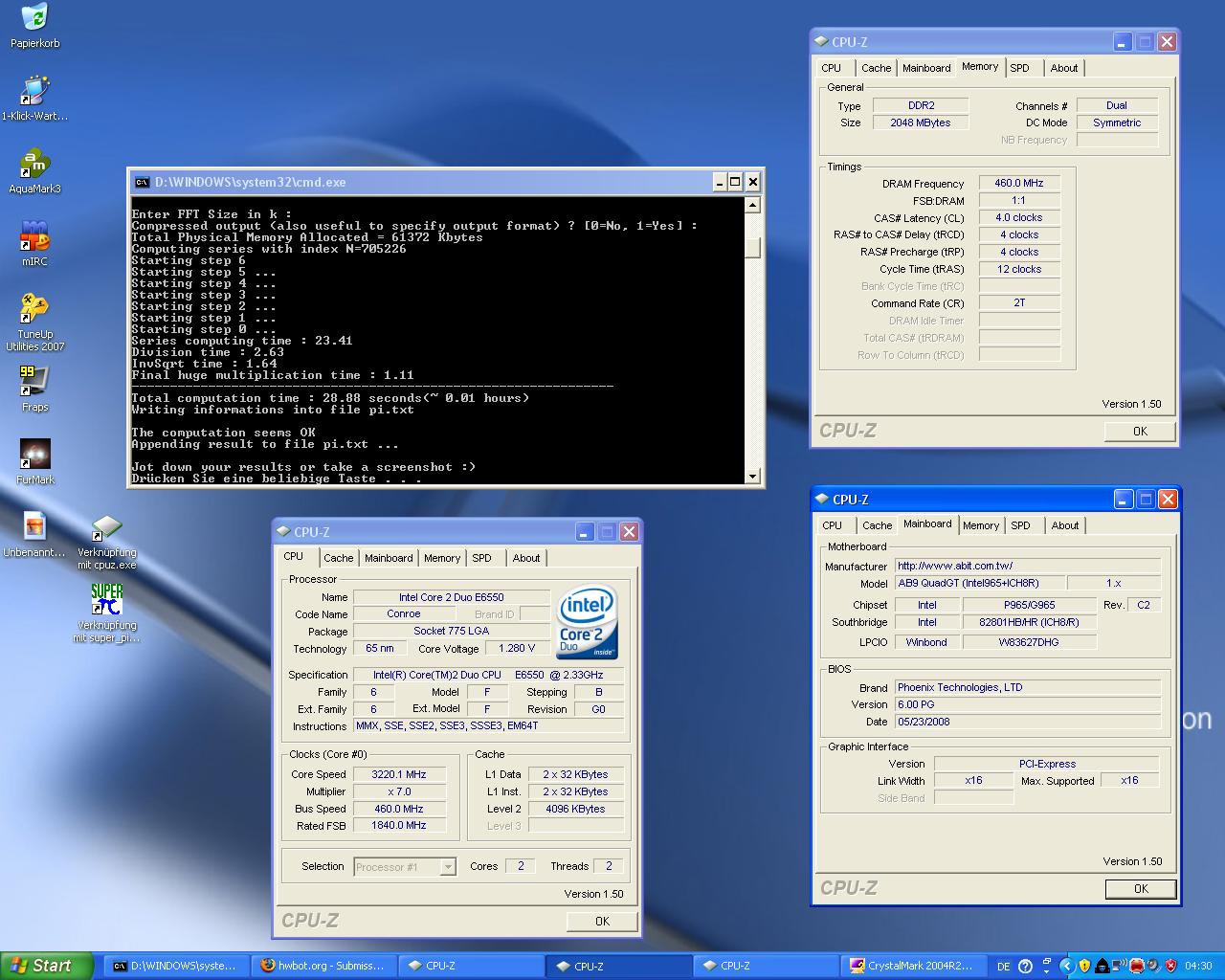1225x980 pixels.
Task: Open language bar options dropdown arrow
Action: pos(1046,972)
